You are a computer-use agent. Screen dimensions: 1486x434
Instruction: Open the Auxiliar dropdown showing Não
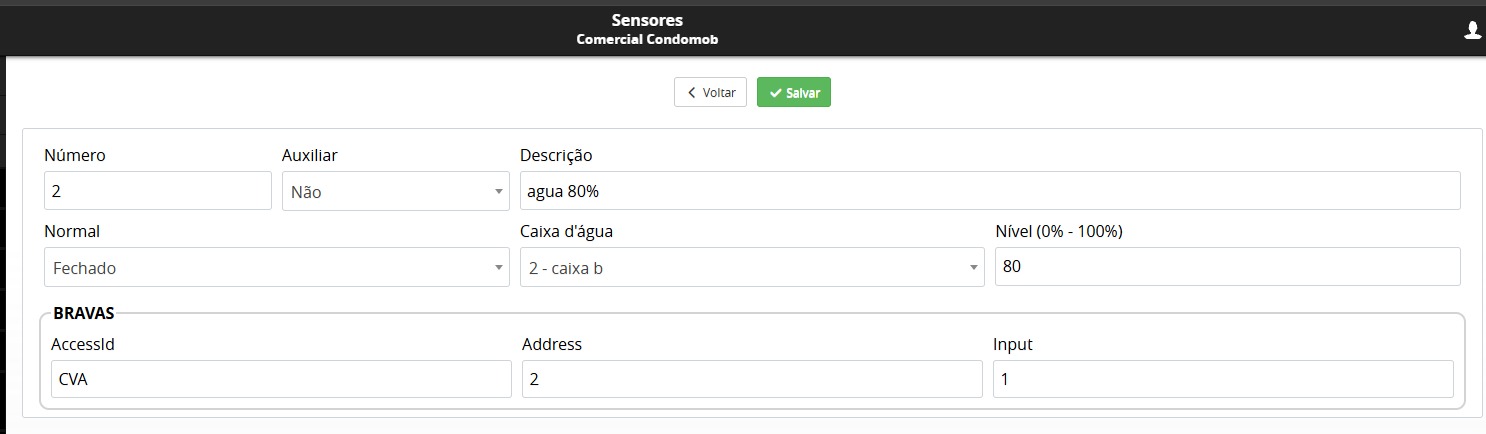[x=396, y=191]
